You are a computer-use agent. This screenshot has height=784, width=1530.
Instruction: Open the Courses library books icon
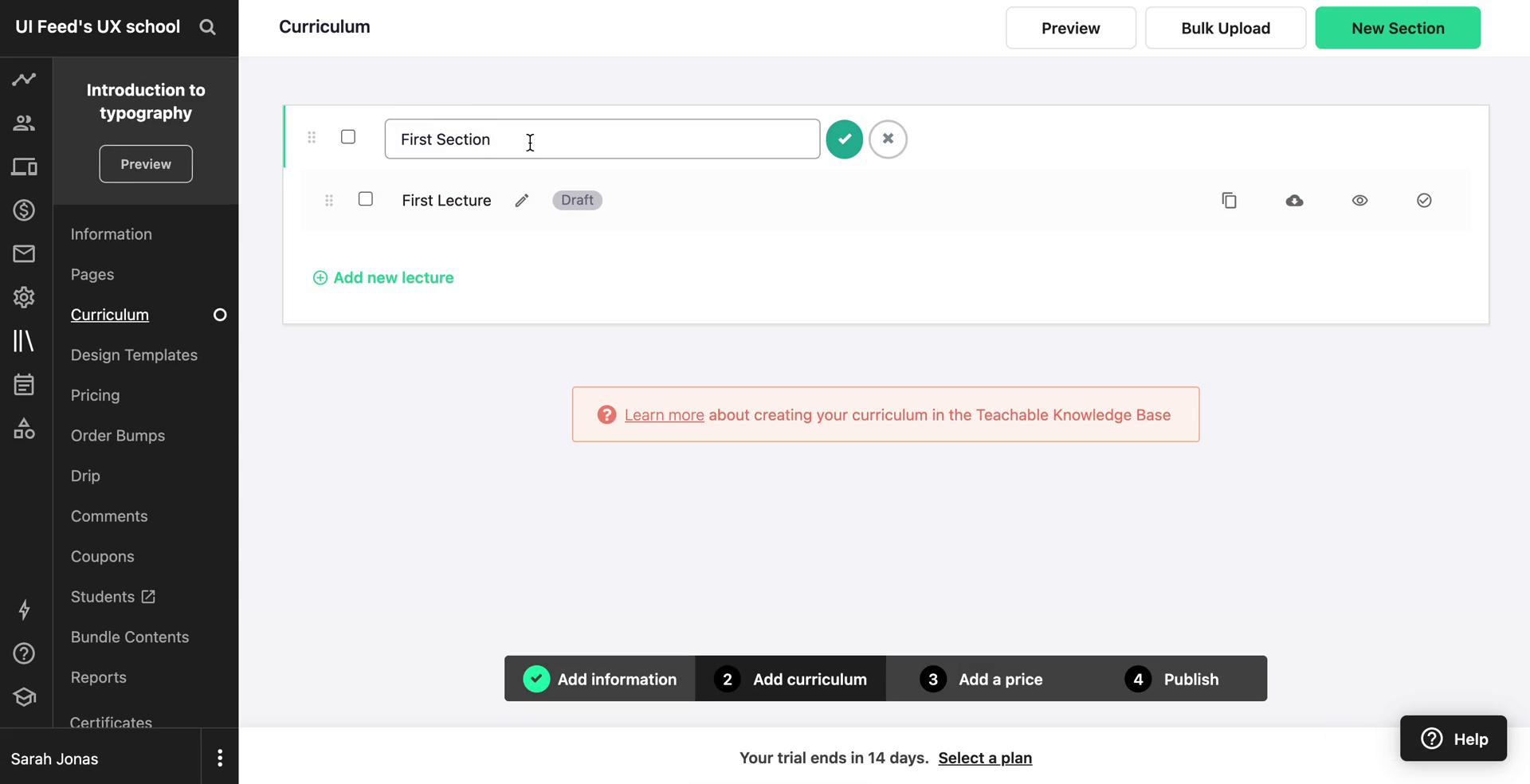click(24, 341)
